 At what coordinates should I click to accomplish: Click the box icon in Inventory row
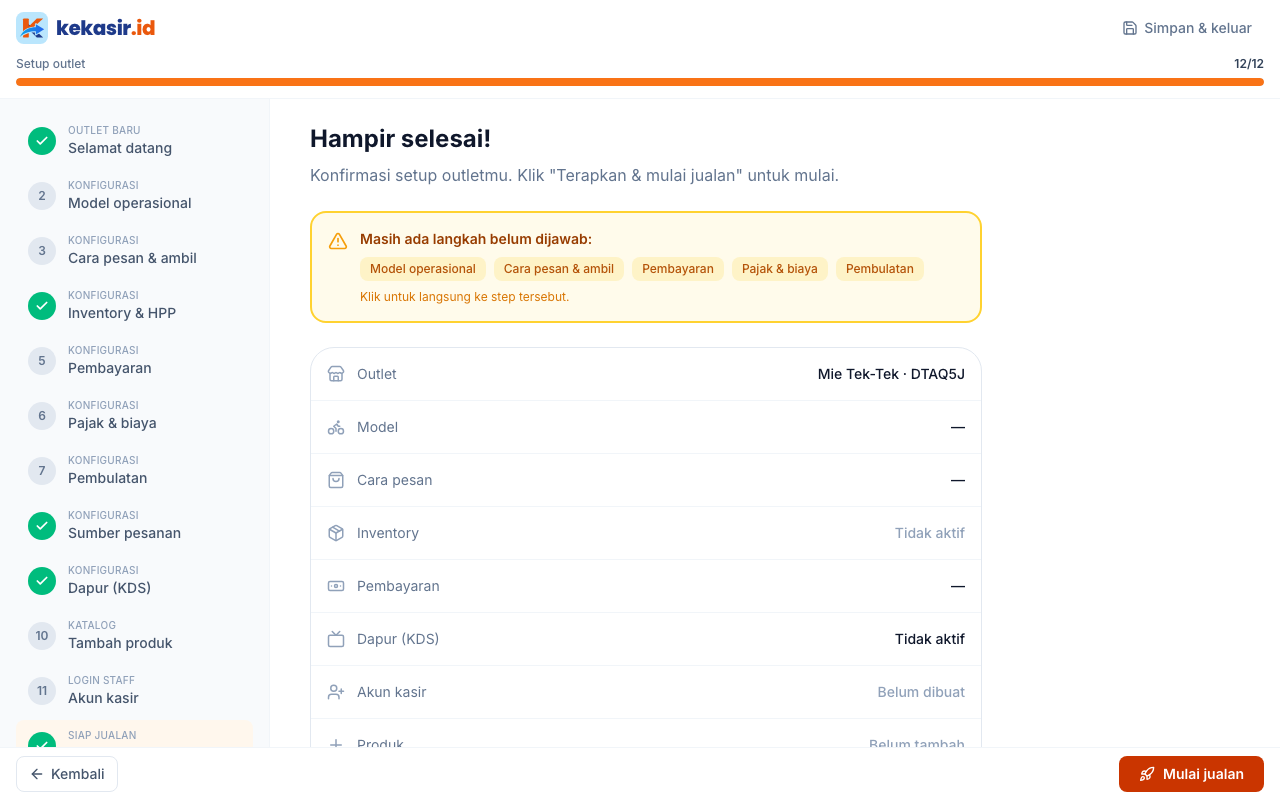(336, 533)
